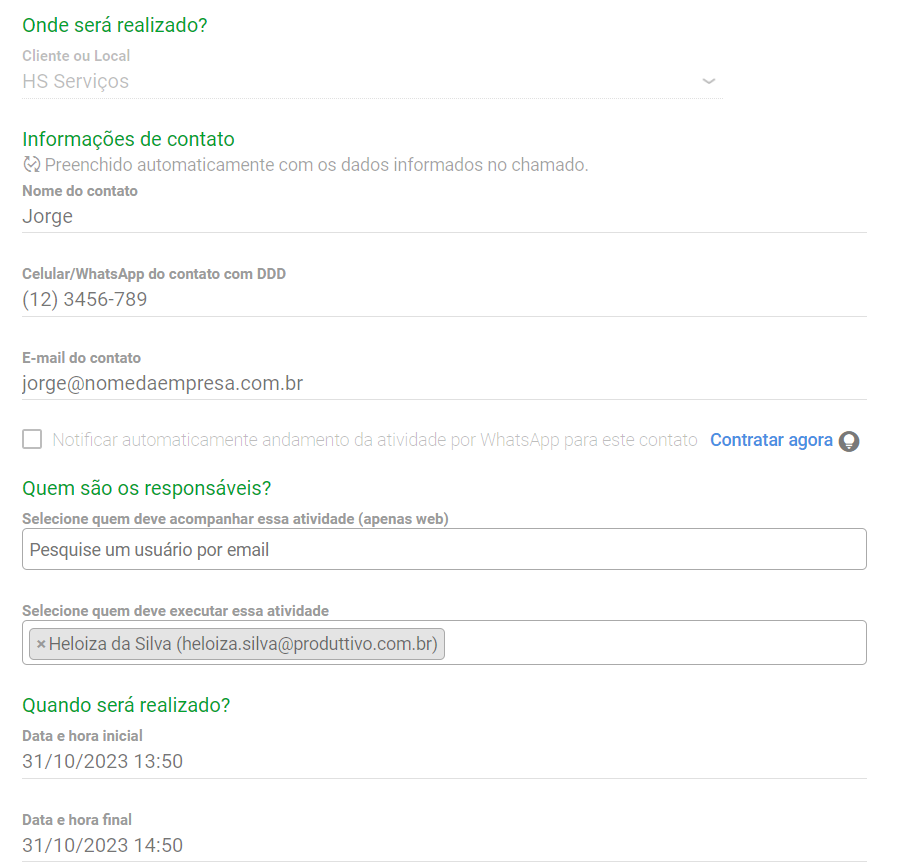Enable WhatsApp activity notifications for this contact
This screenshot has width=924, height=866.
[31, 438]
